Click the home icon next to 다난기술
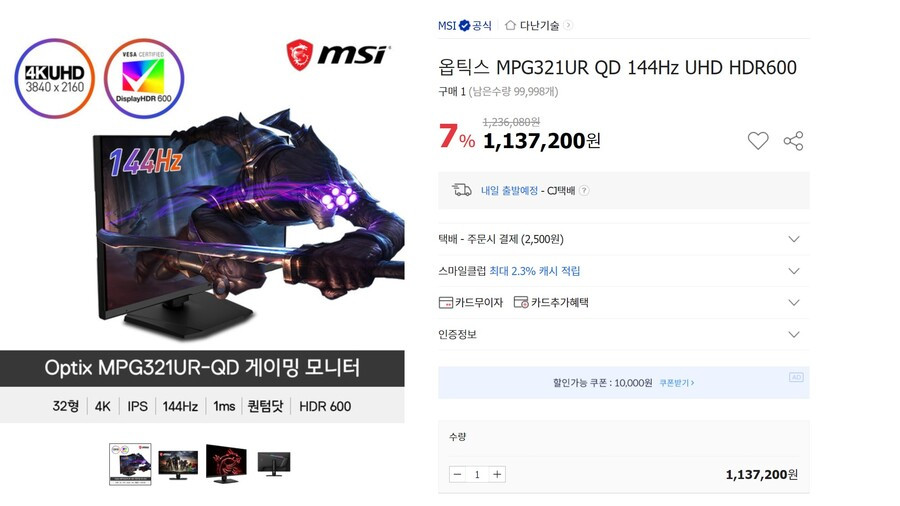This screenshot has height=506, width=900. point(510,25)
